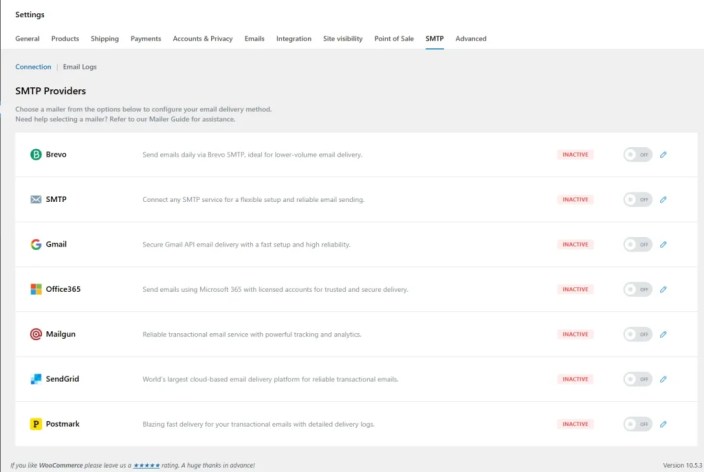This screenshot has width=704, height=472.
Task: Click the SendGrid logo icon
Action: tap(36, 379)
